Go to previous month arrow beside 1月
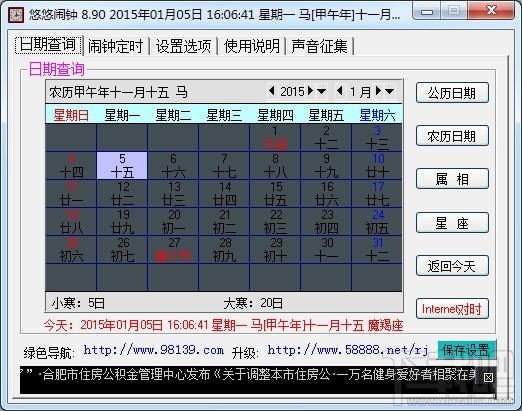 pos(340,91)
